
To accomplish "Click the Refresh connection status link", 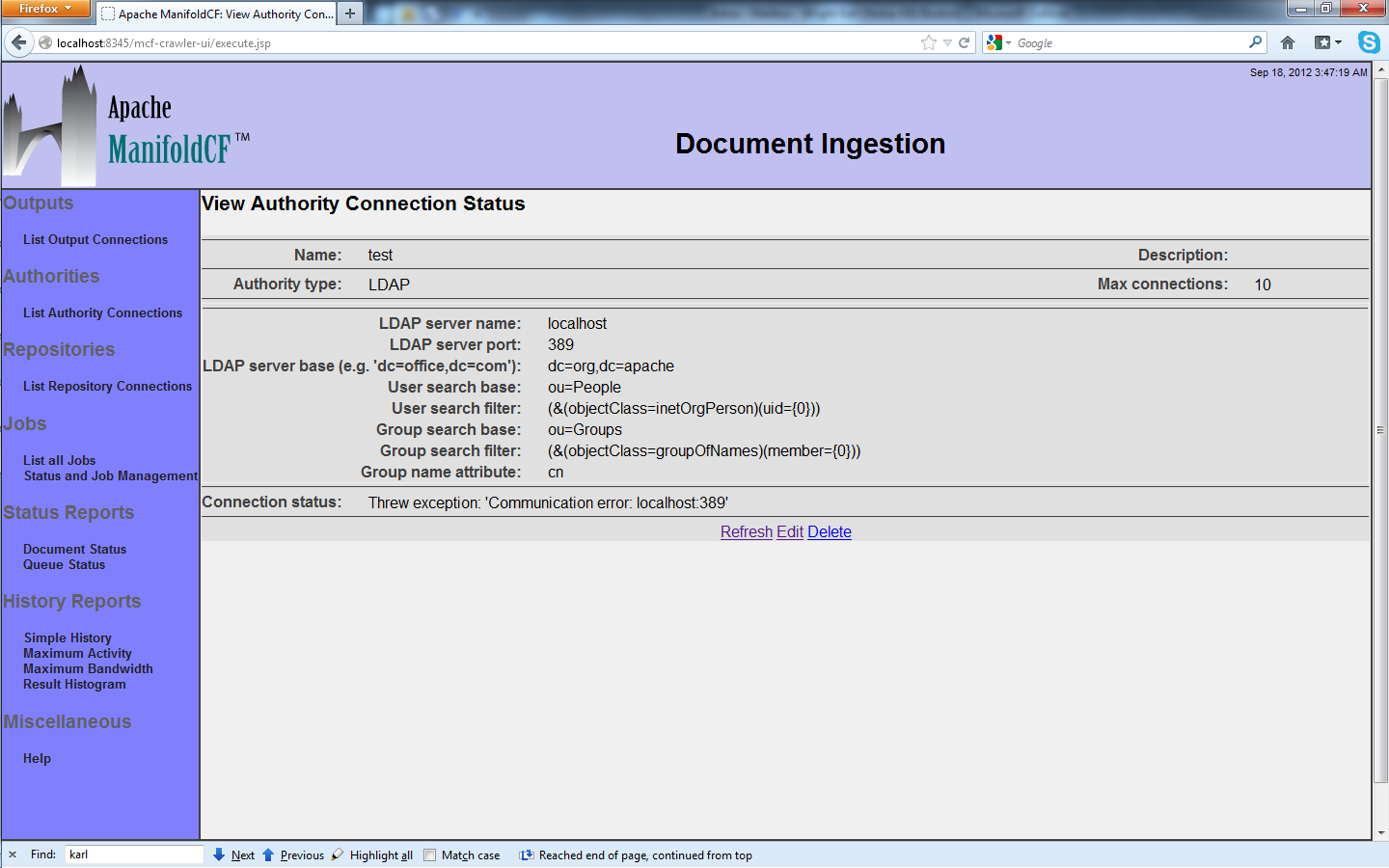I will pos(746,531).
